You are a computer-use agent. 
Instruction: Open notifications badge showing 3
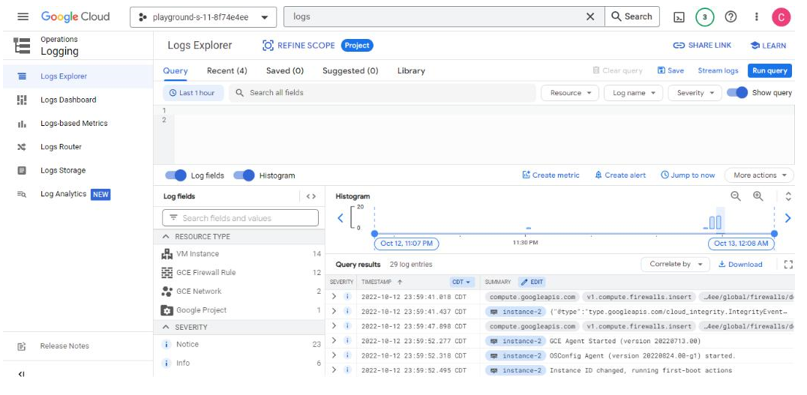705,17
